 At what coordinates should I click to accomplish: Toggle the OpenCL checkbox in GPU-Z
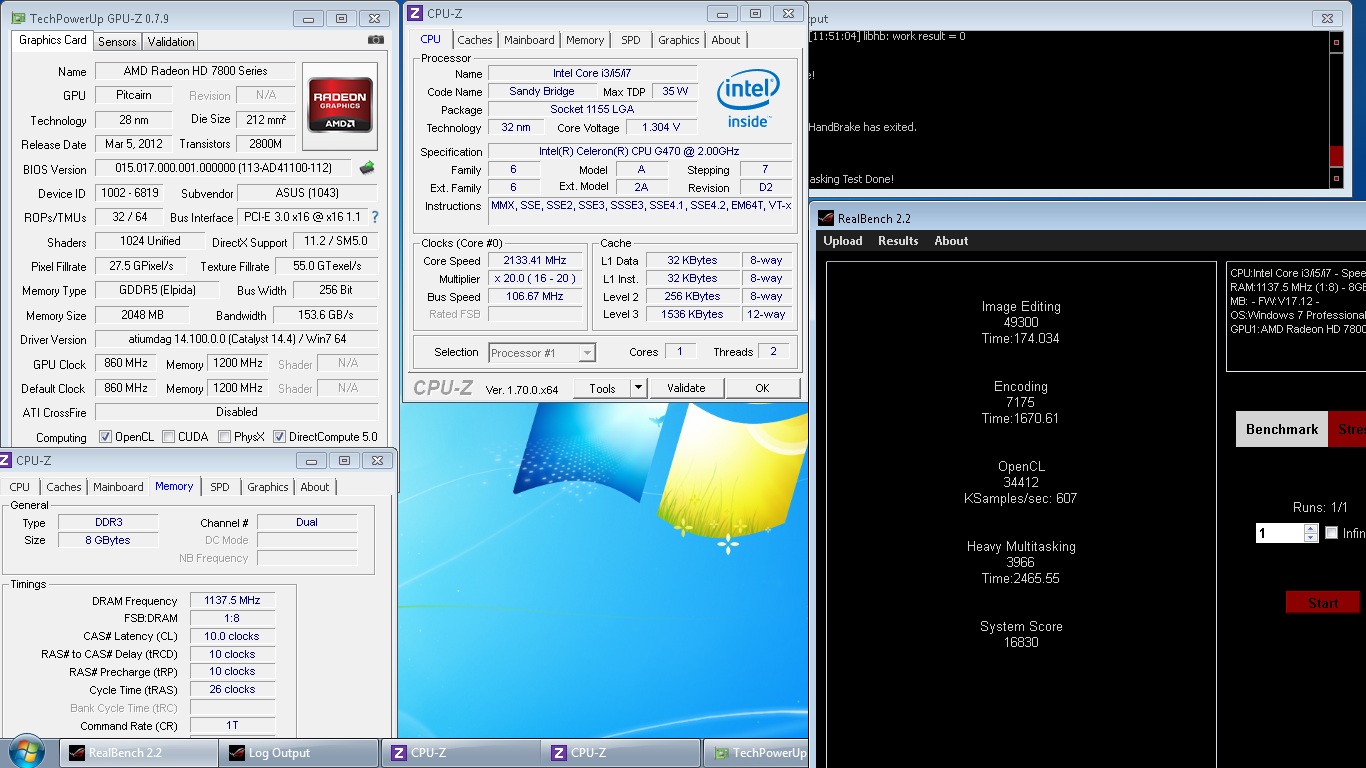click(105, 437)
